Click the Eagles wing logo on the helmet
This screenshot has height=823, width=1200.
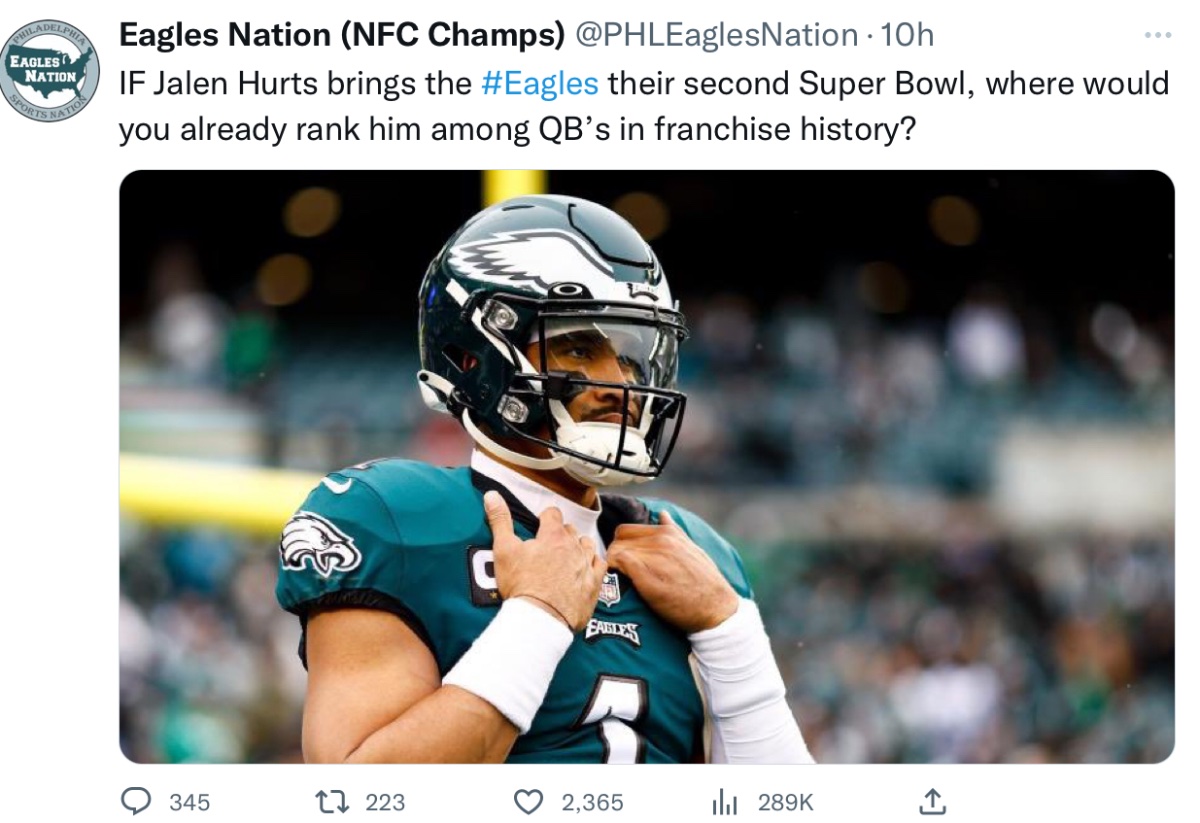pos(530,255)
